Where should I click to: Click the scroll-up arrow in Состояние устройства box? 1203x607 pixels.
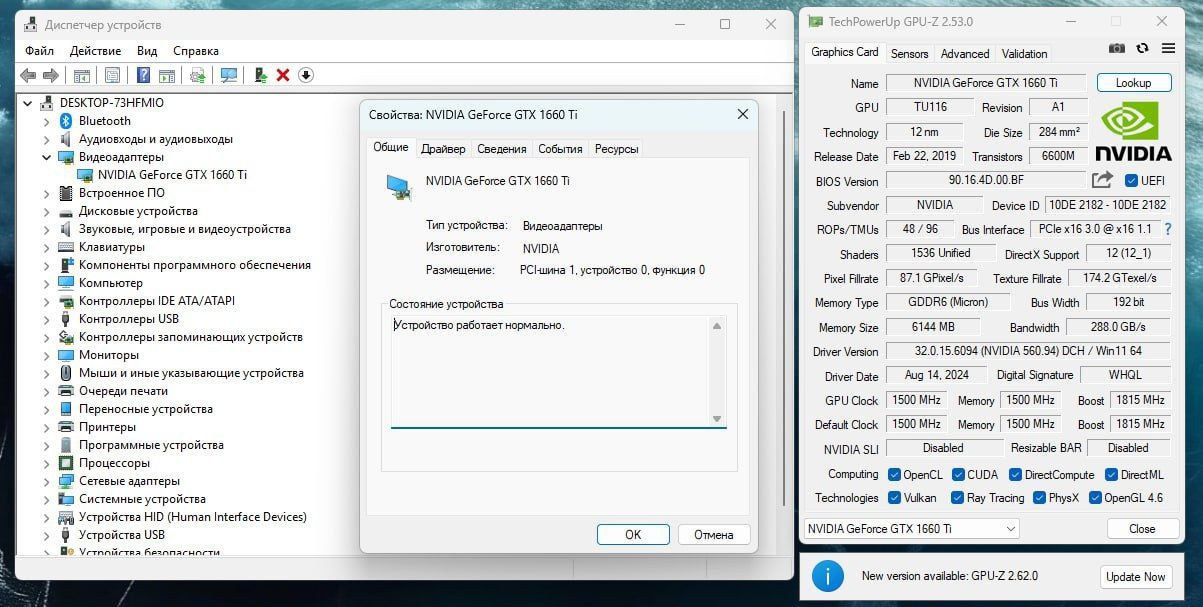pos(717,326)
